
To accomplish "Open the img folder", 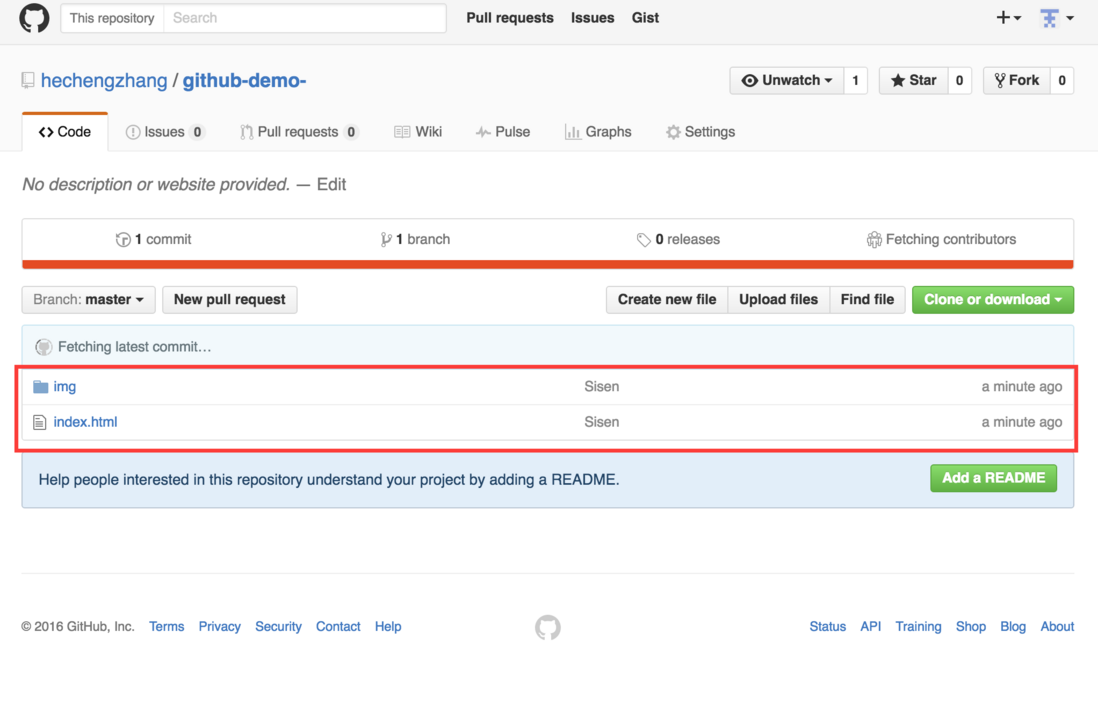I will point(64,387).
